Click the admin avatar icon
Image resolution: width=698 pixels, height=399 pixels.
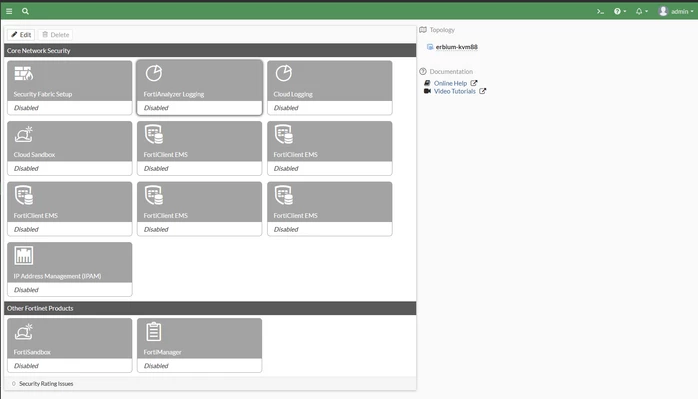coord(663,11)
